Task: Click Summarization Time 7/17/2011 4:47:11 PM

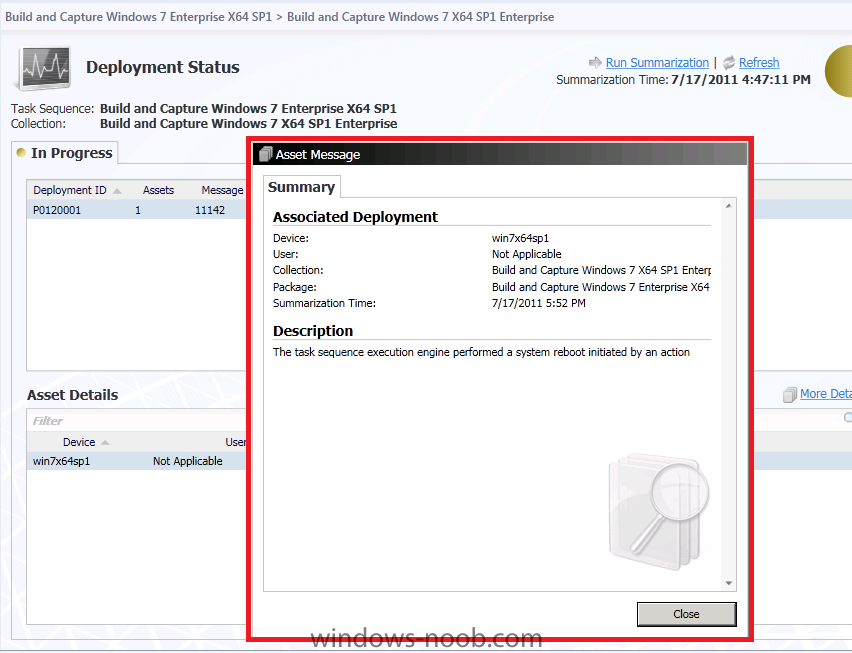Action: (741, 79)
